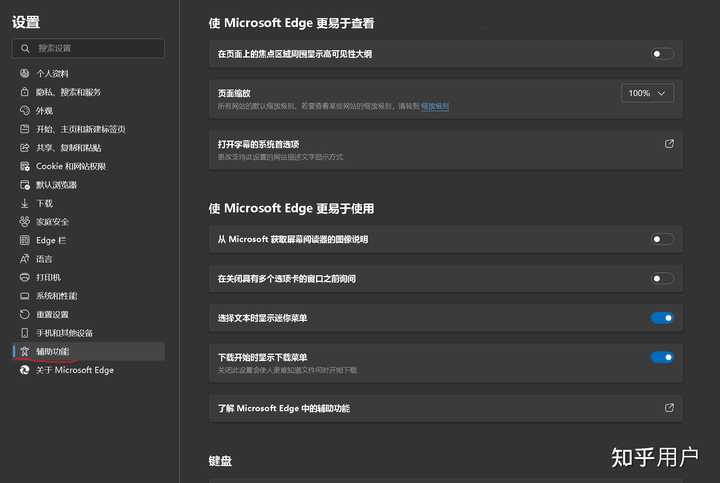Select 辅助功能 in the sidebar
Screen dimensions: 720x483
(88, 351)
